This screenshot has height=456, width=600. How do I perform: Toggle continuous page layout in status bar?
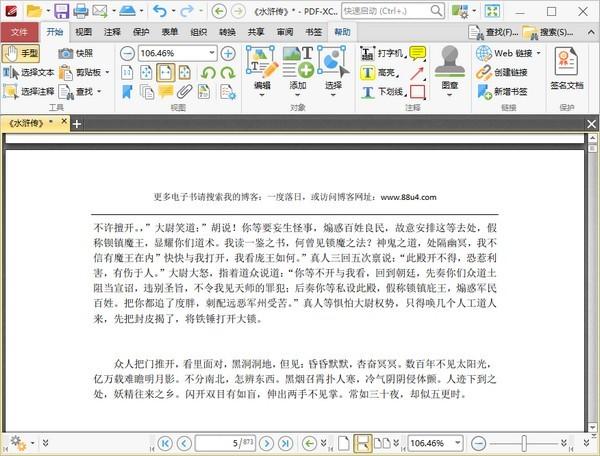point(361,442)
